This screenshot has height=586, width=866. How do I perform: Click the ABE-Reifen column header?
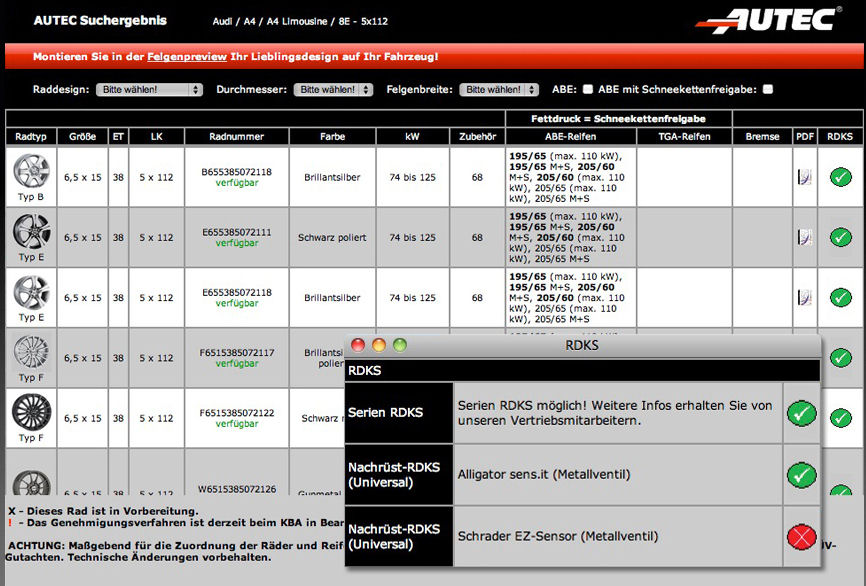[571, 136]
